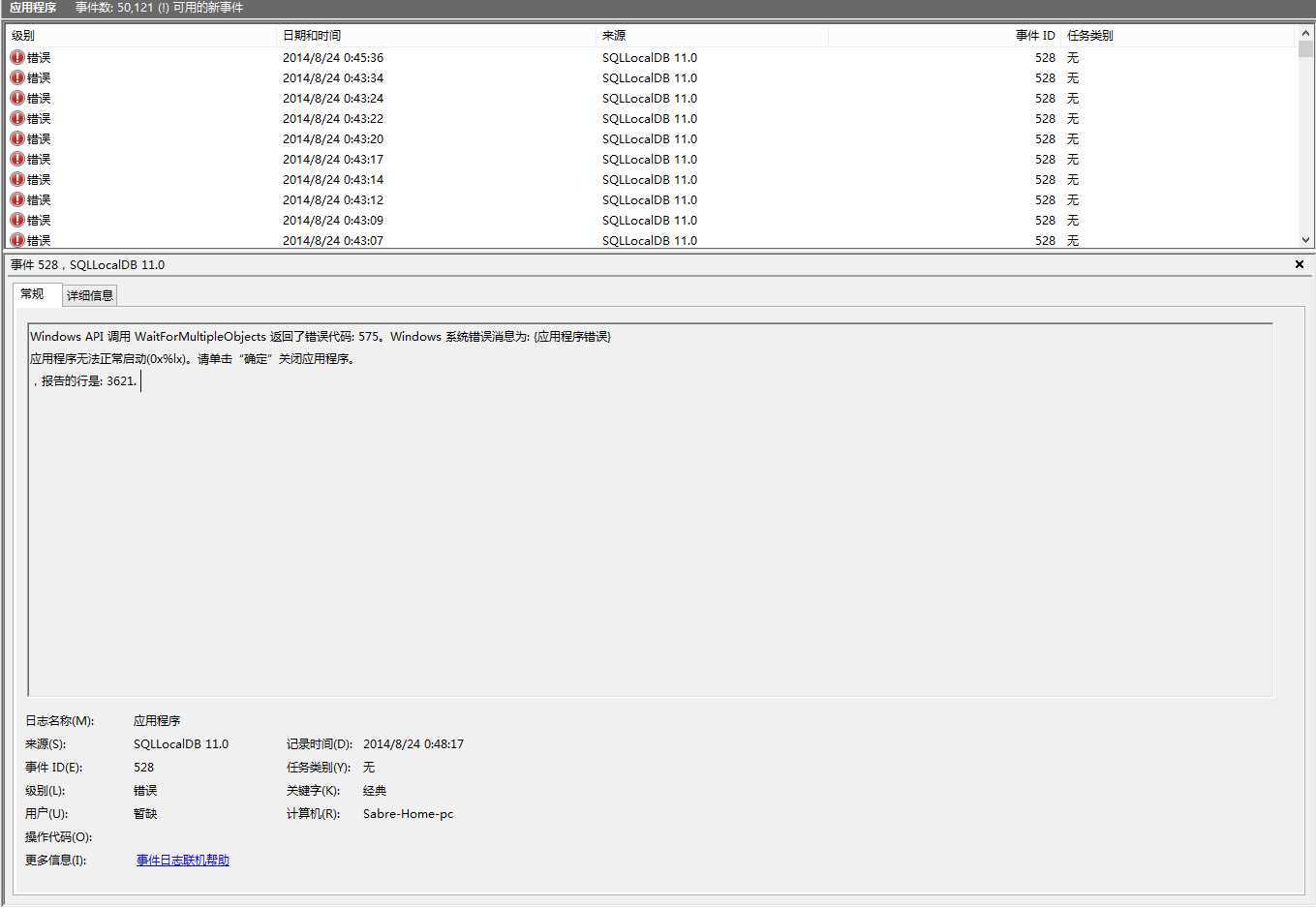Click the 关键字 value 经典
The image size is (1316, 907).
(375, 790)
